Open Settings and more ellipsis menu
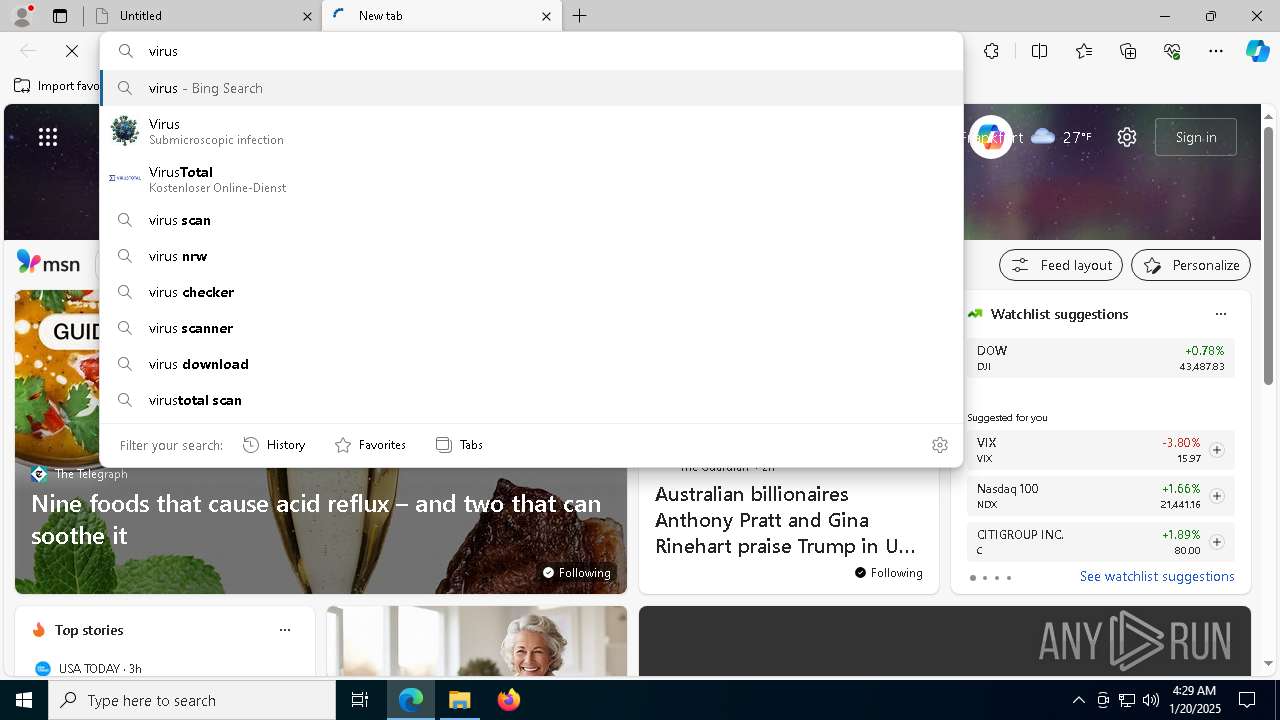The height and width of the screenshot is (720, 1280). tap(1216, 51)
